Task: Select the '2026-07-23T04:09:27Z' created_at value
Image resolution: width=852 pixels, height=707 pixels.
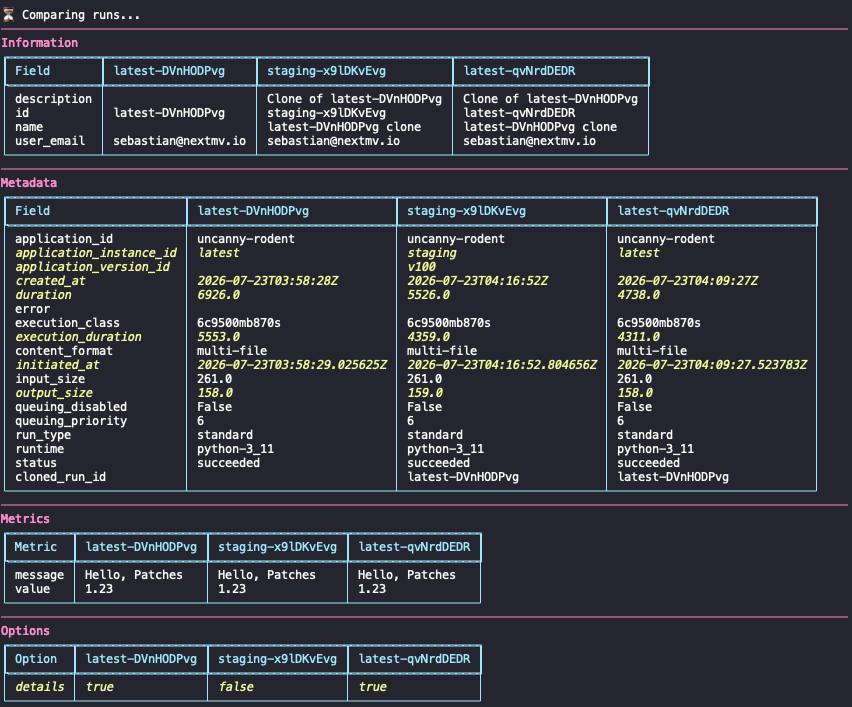Action: point(687,281)
